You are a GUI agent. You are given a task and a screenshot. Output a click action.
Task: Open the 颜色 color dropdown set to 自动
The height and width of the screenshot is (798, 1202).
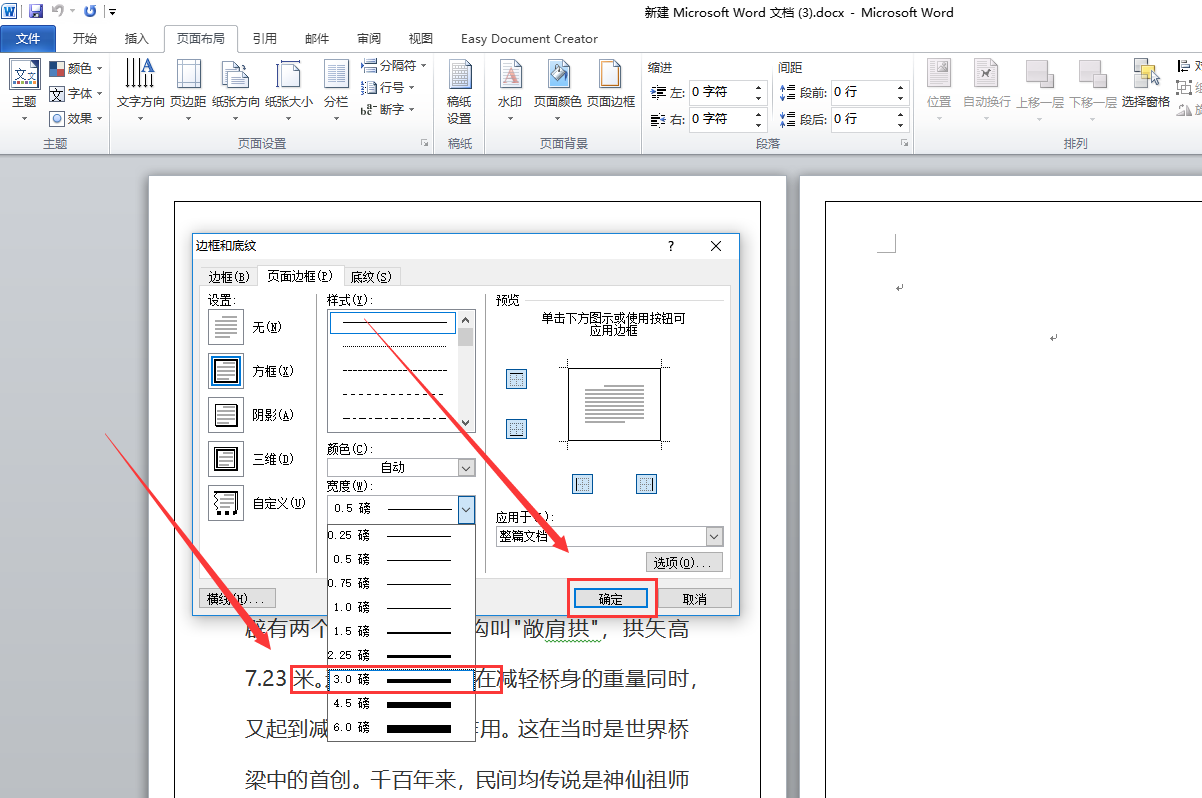401,467
